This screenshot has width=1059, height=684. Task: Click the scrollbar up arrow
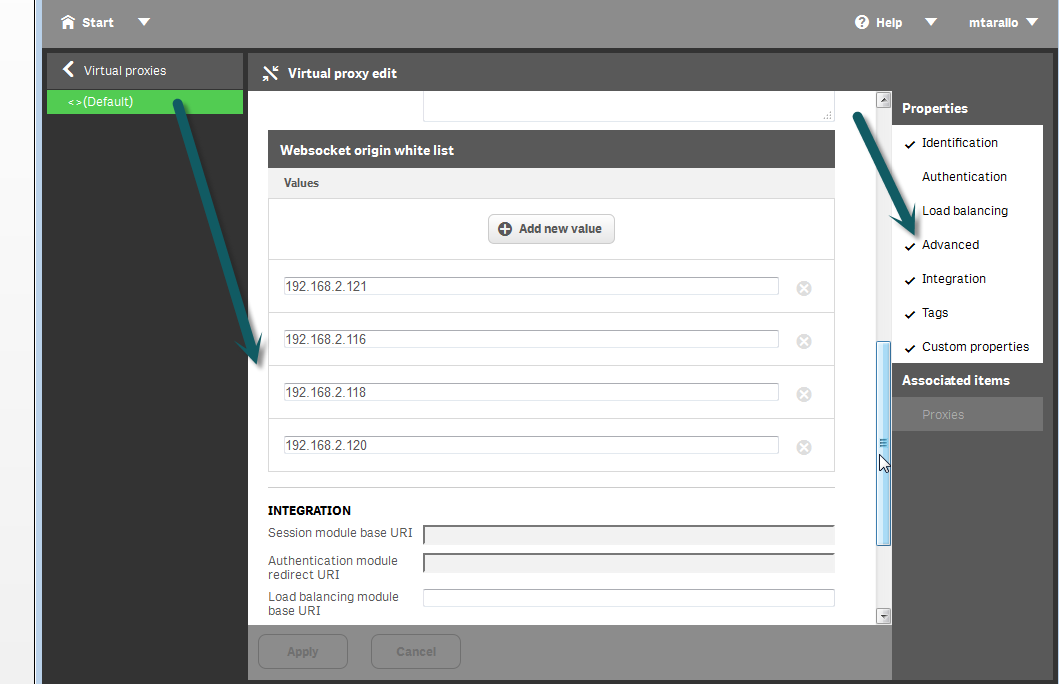(883, 100)
